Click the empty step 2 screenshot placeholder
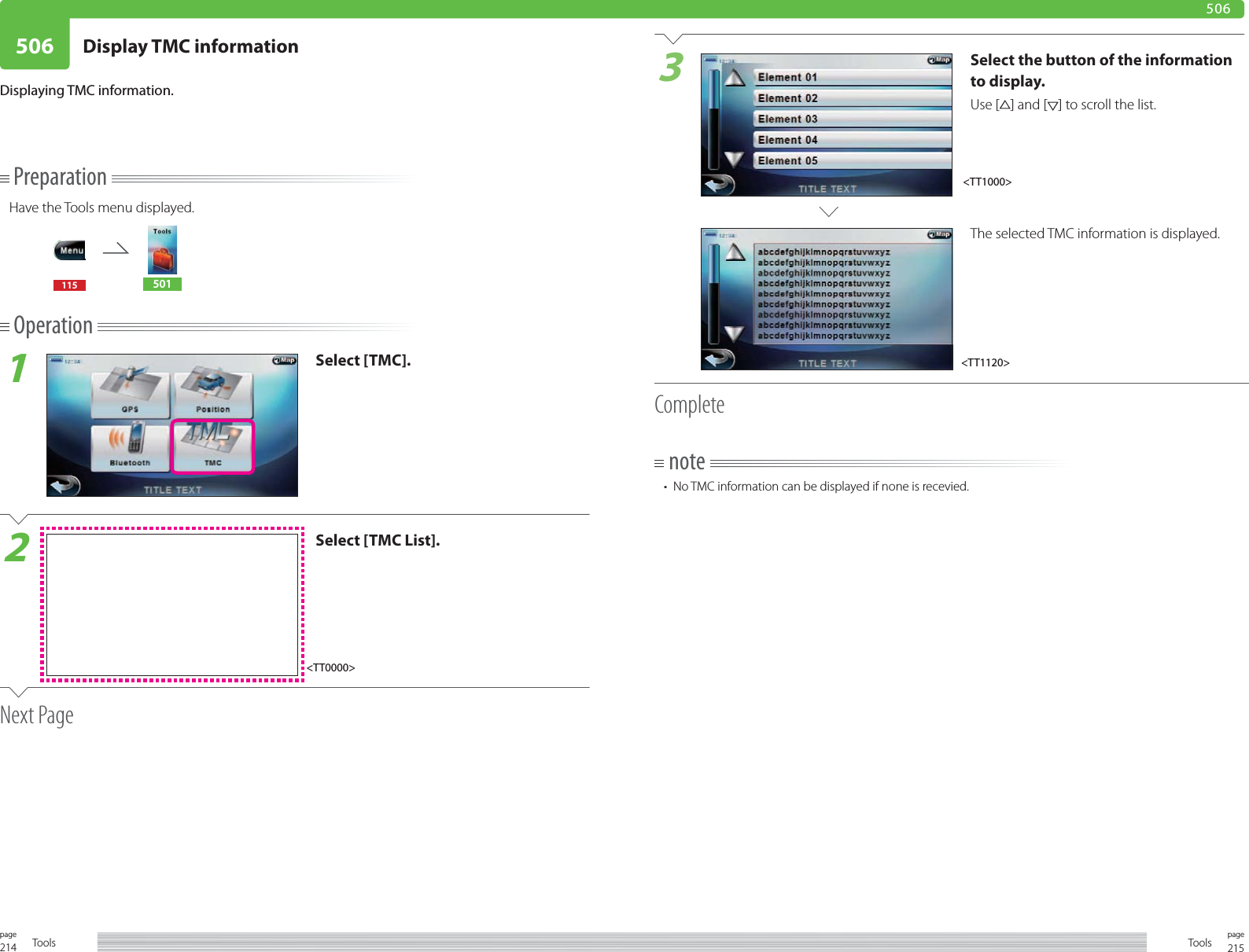 pyautogui.click(x=172, y=605)
